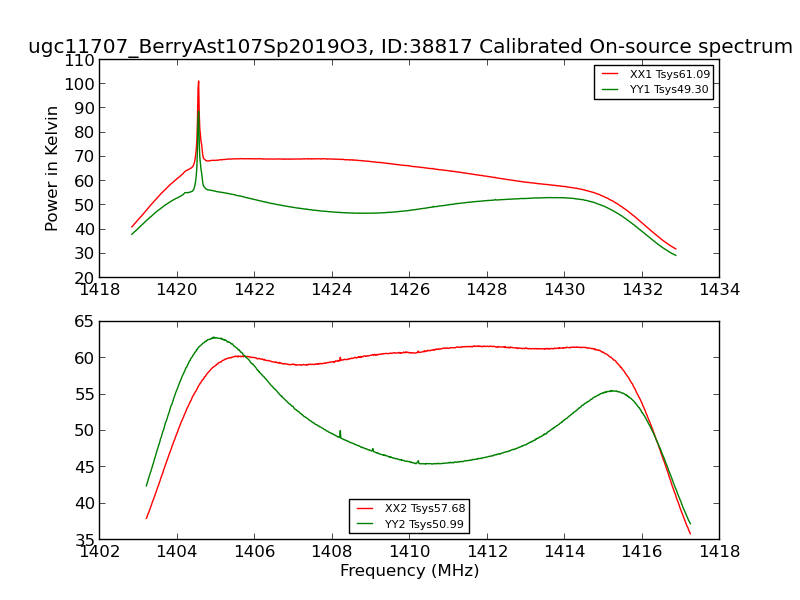This screenshot has height=600, width=800.
Task: Click the 55 tick label on lower y-axis
Action: pos(84,394)
